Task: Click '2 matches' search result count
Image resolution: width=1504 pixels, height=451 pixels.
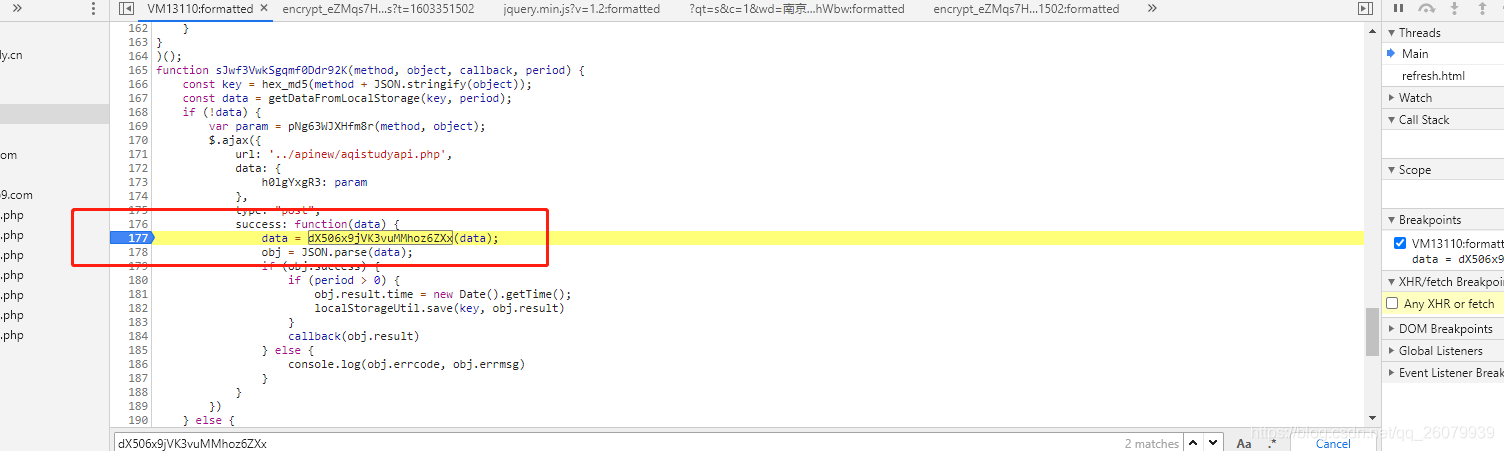Action: (x=1152, y=443)
